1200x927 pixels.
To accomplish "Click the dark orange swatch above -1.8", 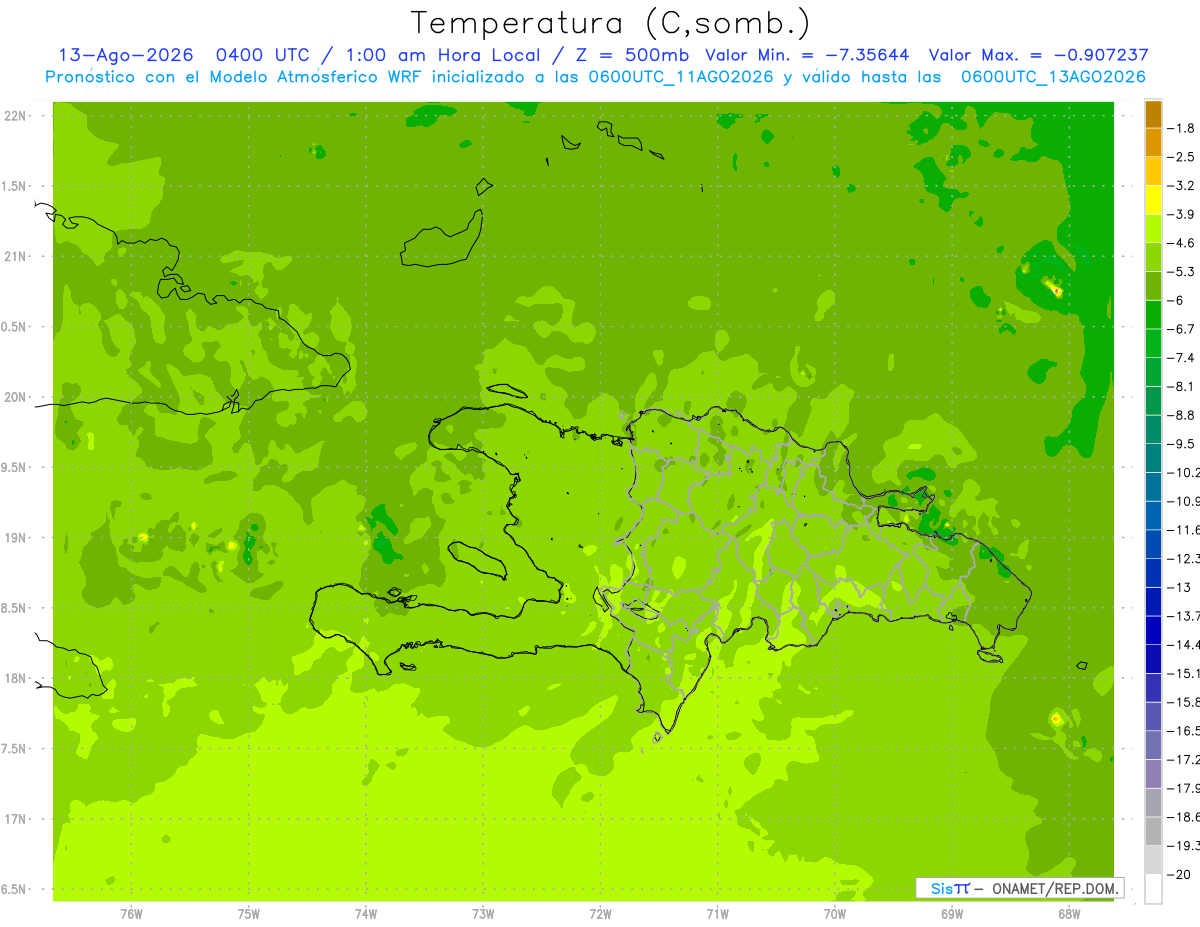I will [1153, 114].
